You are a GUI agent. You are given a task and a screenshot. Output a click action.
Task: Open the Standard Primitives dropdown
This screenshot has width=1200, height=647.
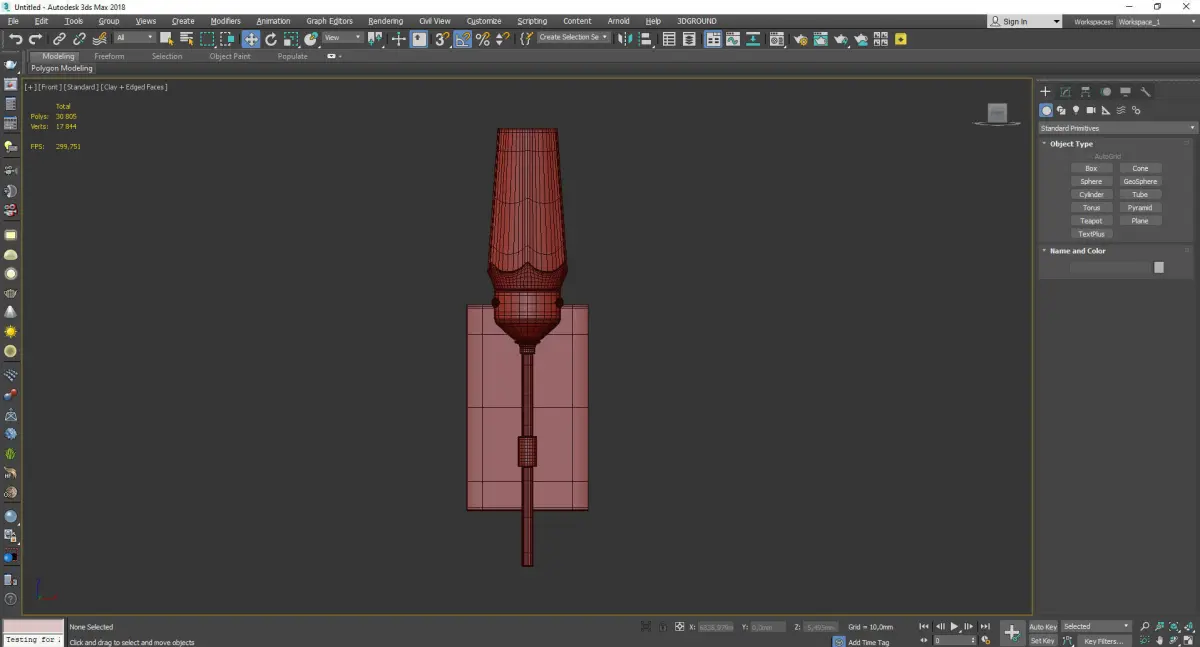[1117, 128]
